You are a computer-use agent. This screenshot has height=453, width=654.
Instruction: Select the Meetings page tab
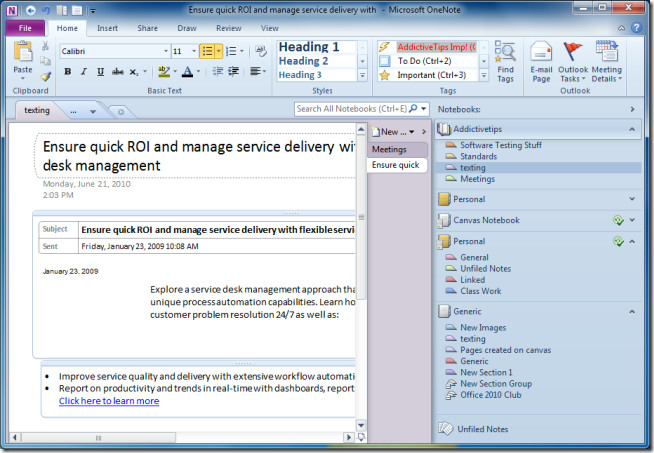397,149
